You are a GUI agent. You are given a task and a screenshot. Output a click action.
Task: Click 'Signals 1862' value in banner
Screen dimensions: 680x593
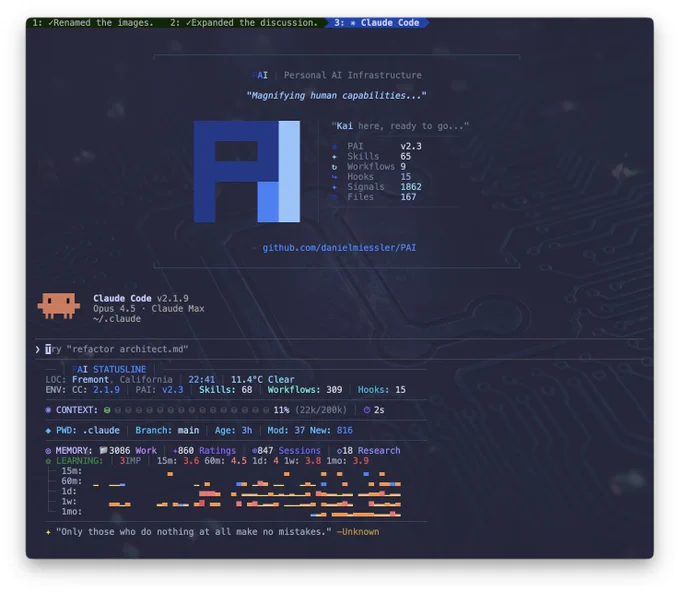411,187
